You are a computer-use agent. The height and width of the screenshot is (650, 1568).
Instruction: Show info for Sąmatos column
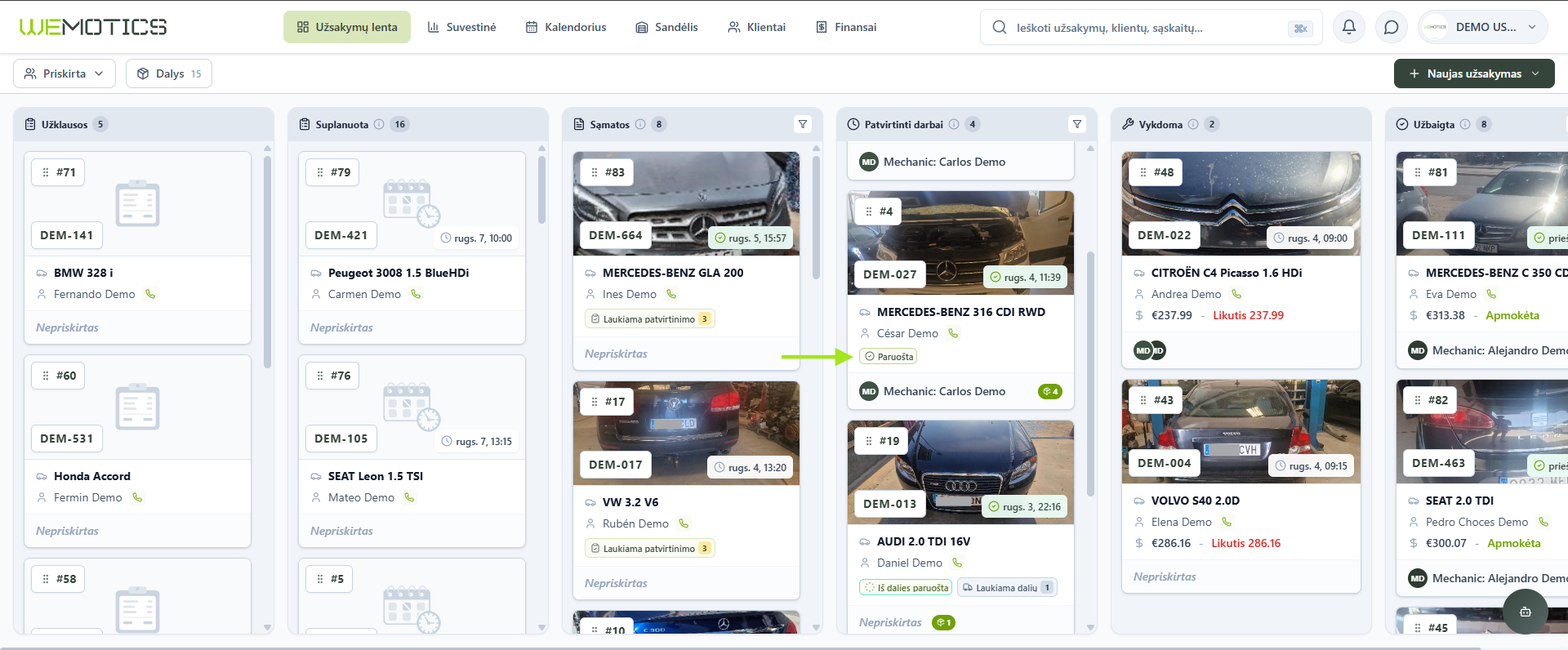pos(640,124)
